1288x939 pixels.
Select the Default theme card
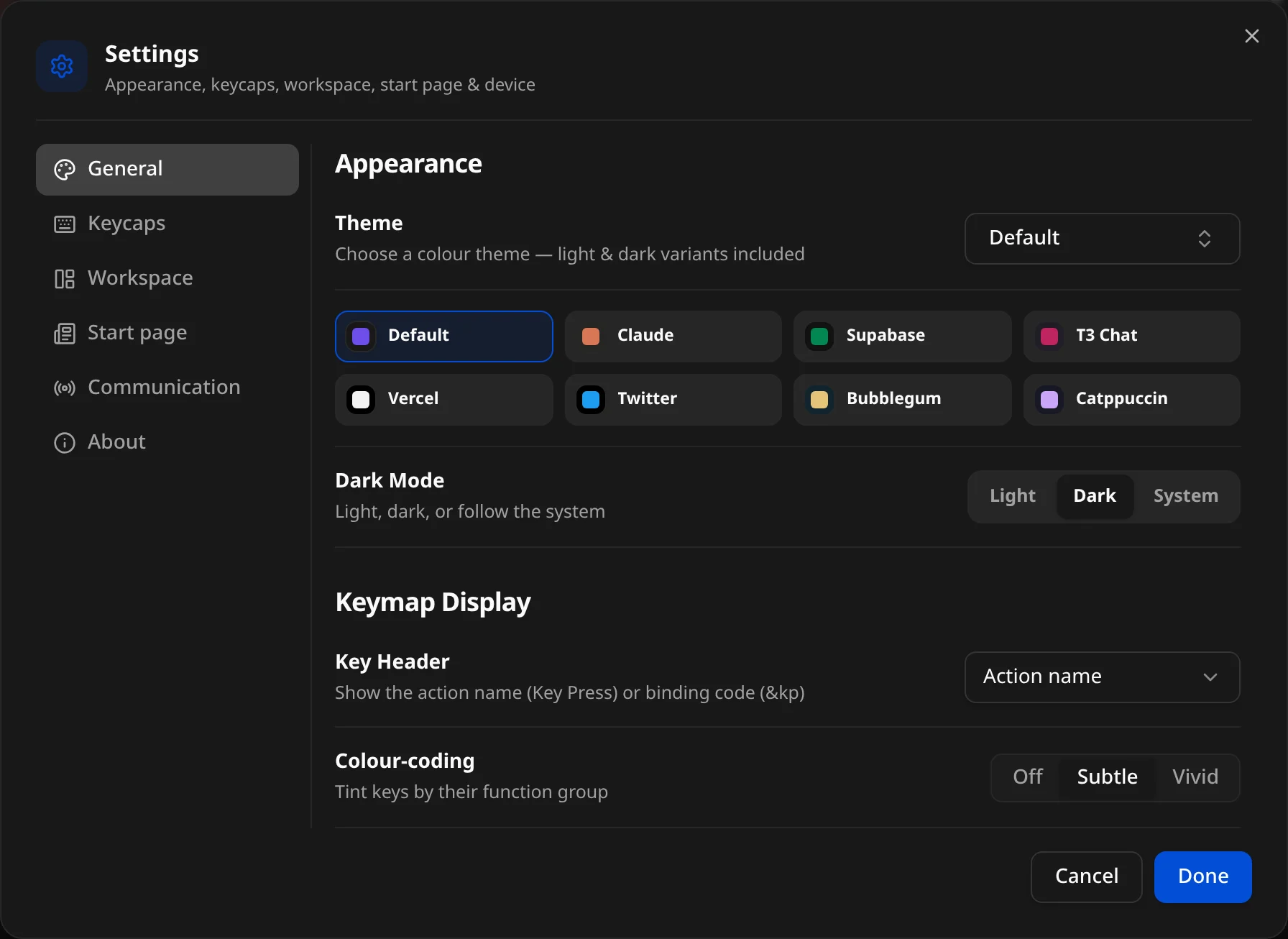click(444, 336)
